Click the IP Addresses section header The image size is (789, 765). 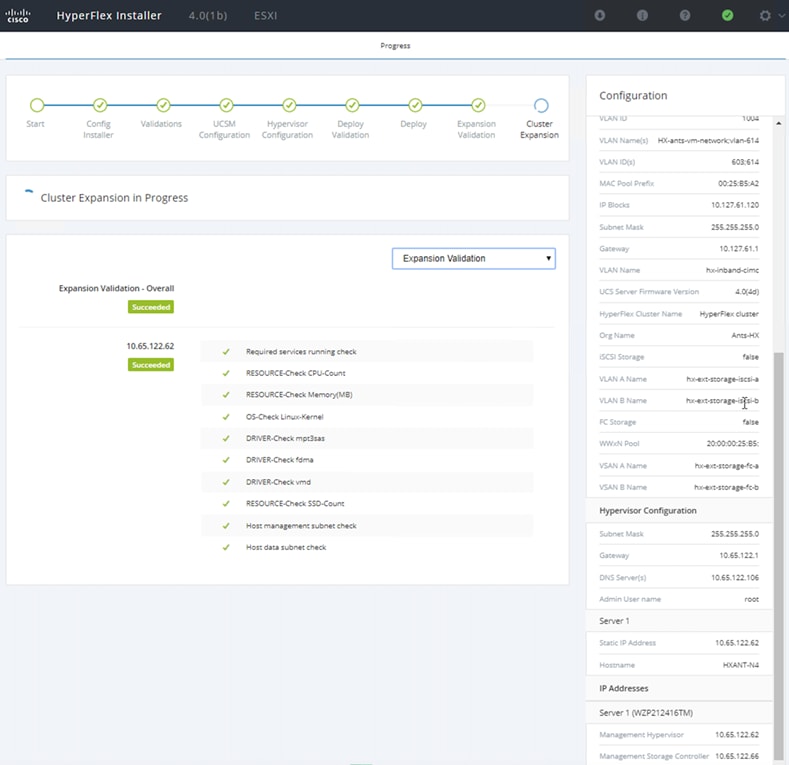coord(623,688)
